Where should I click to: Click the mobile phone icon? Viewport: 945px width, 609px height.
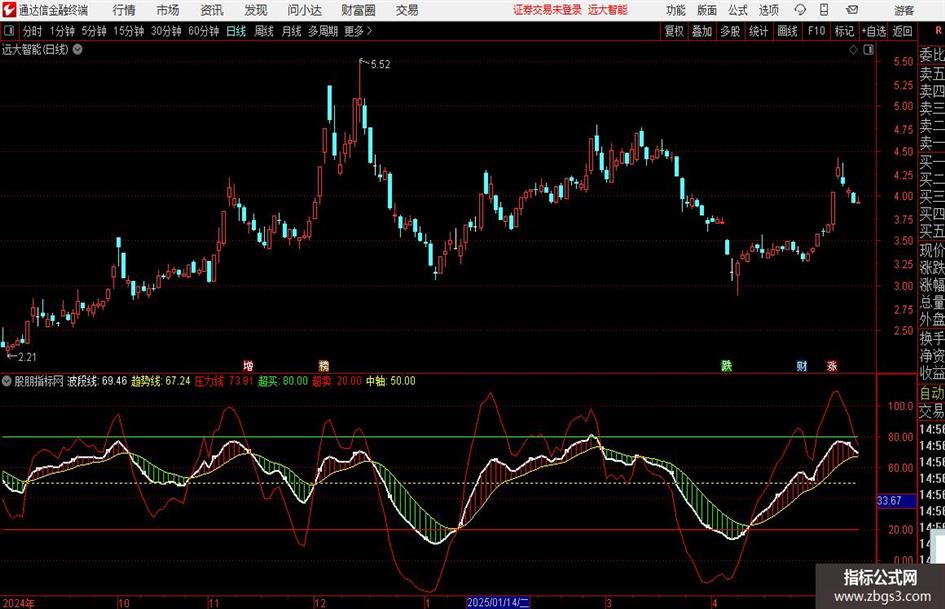(x=824, y=10)
